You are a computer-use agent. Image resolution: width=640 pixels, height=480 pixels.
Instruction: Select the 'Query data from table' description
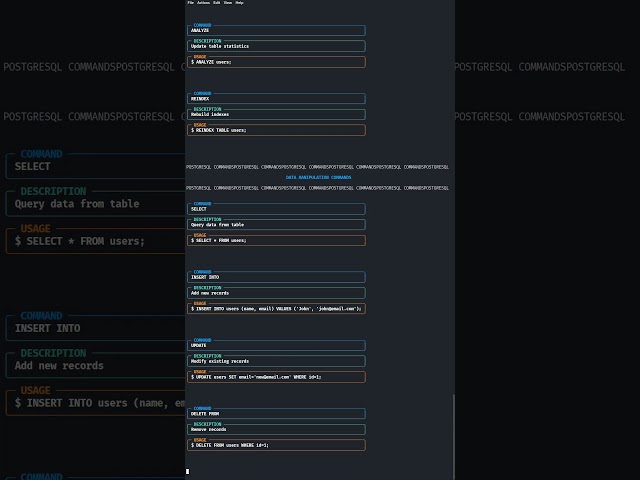pos(217,224)
